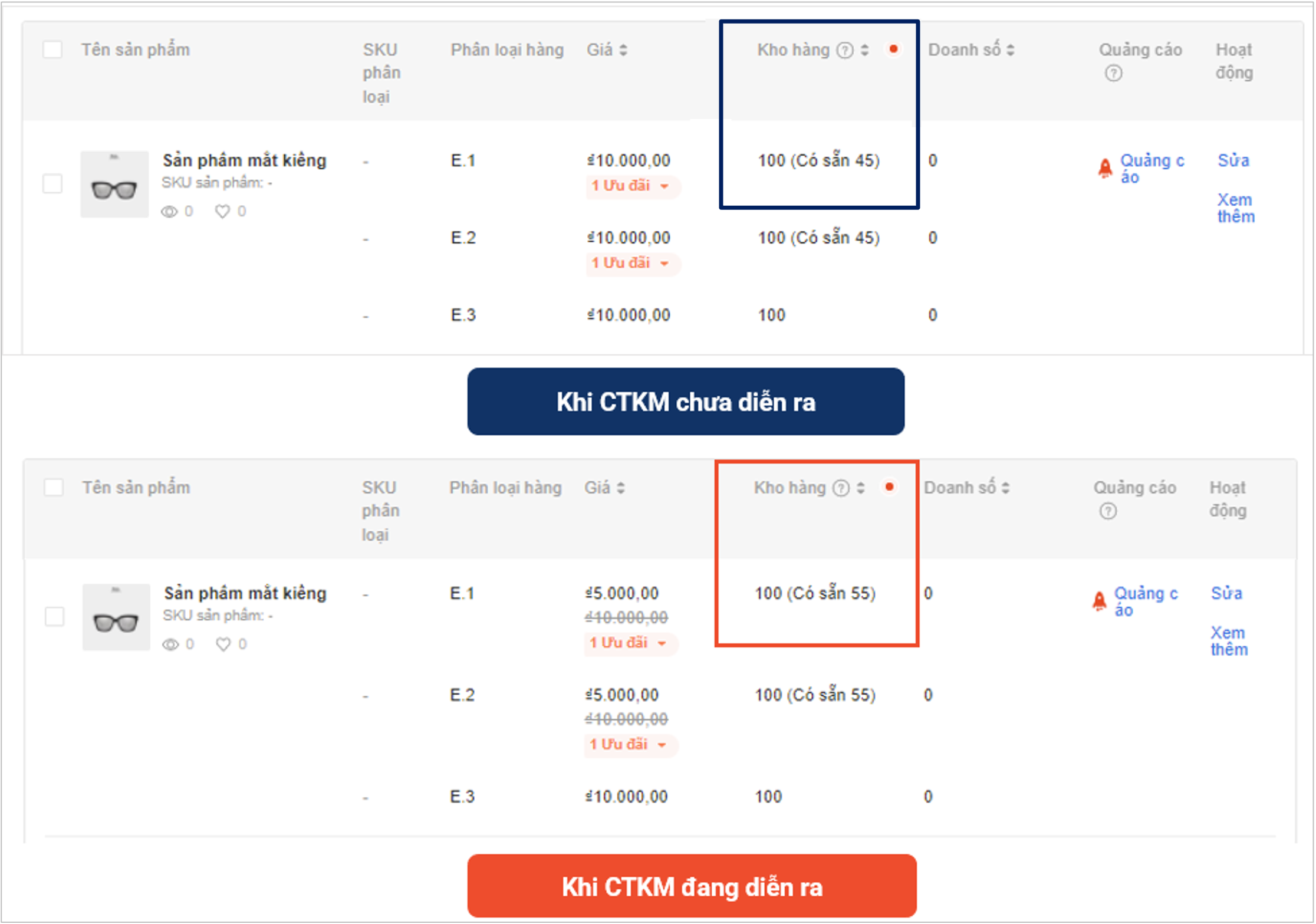Click the rocket ad icon in bottom table
Screen dimensions: 1316x924
(x=1100, y=601)
